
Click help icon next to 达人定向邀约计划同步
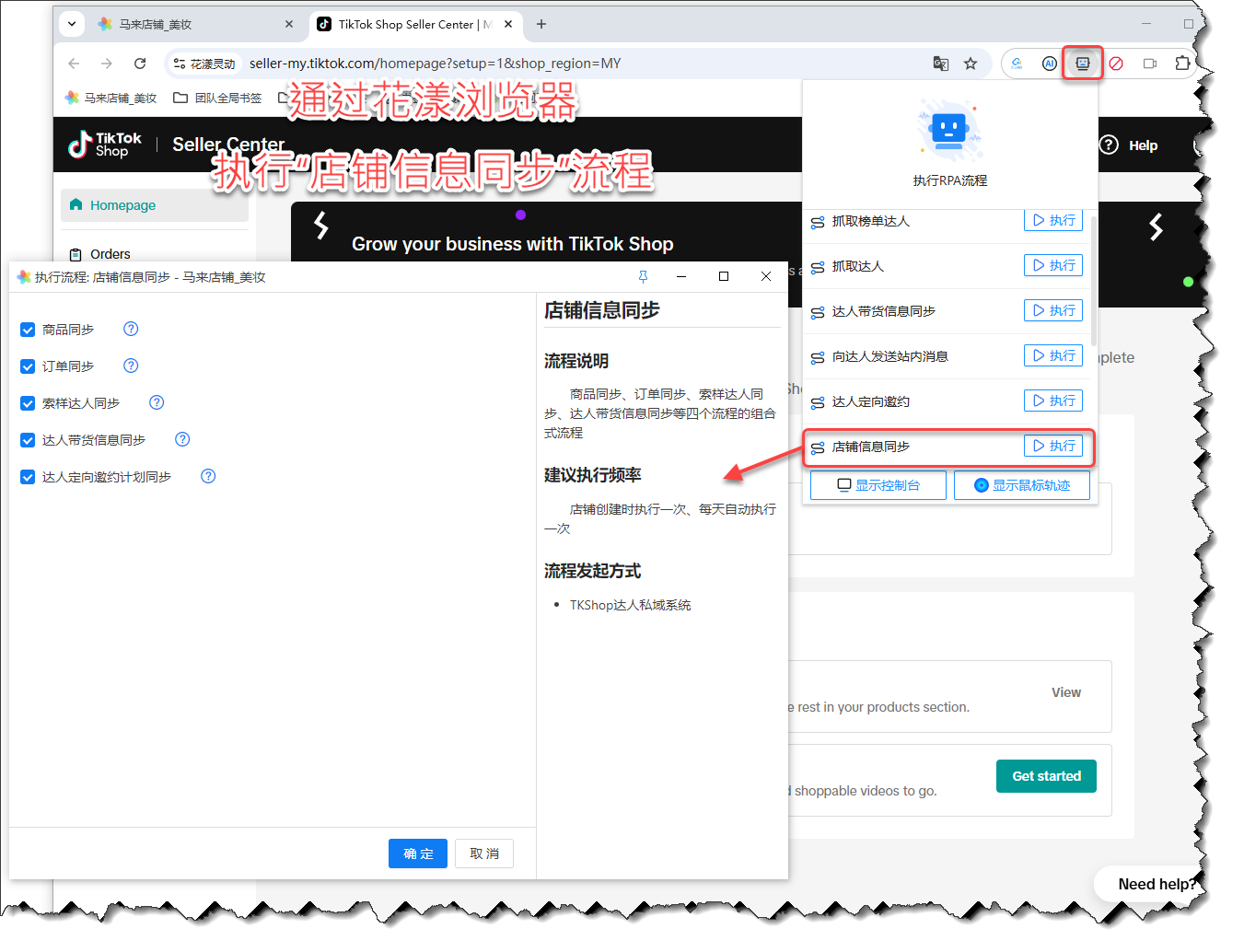[208, 476]
